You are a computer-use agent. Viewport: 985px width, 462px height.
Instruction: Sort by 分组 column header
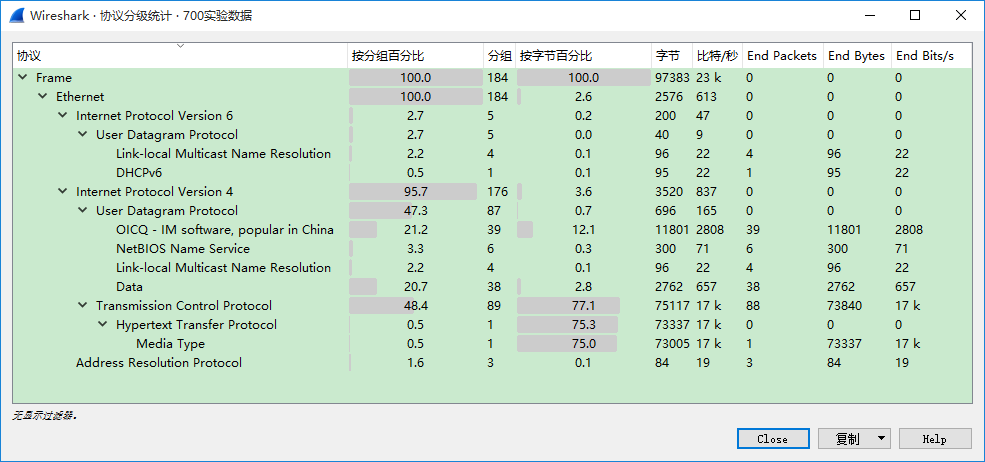pos(500,55)
